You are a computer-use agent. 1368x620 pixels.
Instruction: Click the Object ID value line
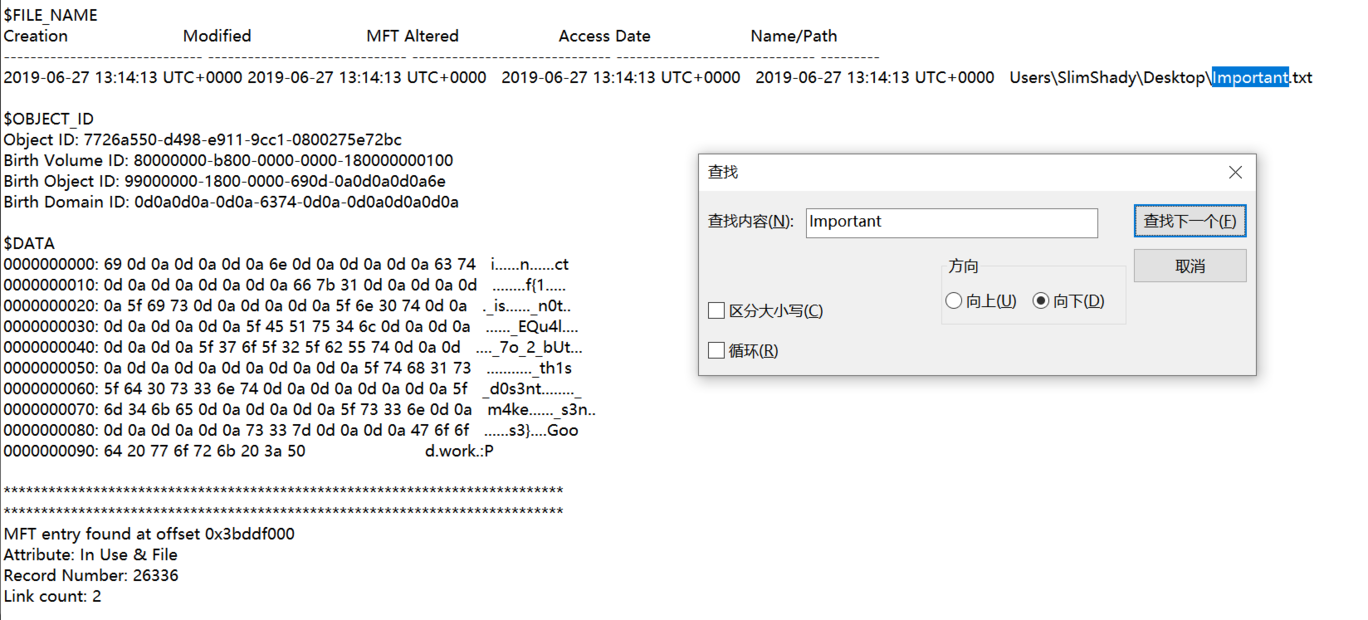pyautogui.click(x=202, y=140)
